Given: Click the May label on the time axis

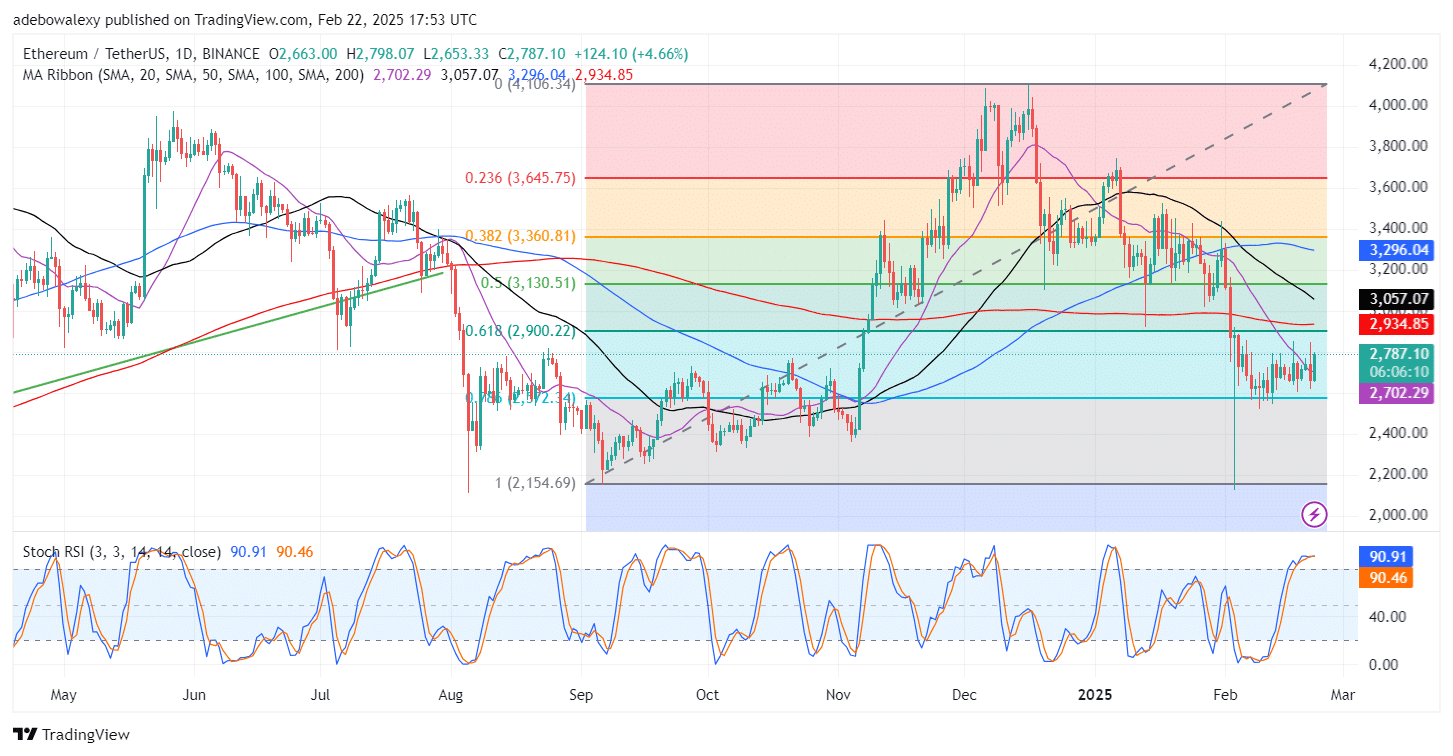Looking at the screenshot, I should 62,694.
